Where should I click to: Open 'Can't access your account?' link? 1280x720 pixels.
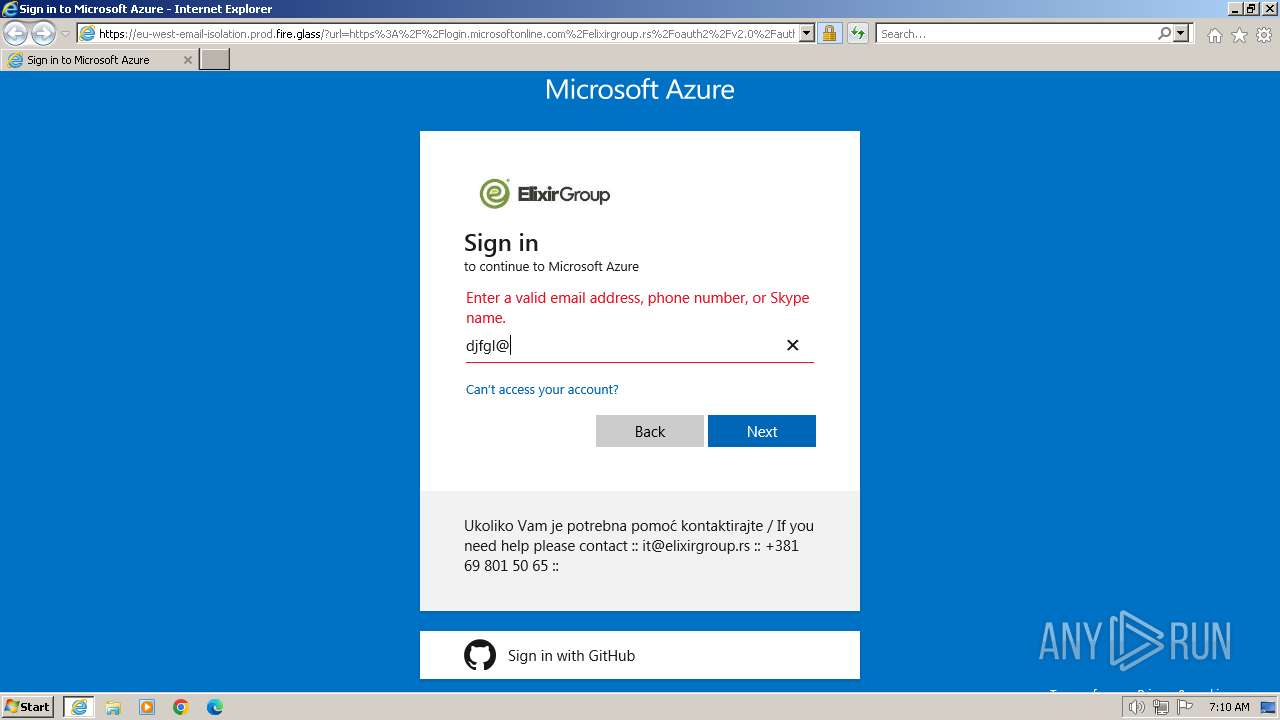542,390
